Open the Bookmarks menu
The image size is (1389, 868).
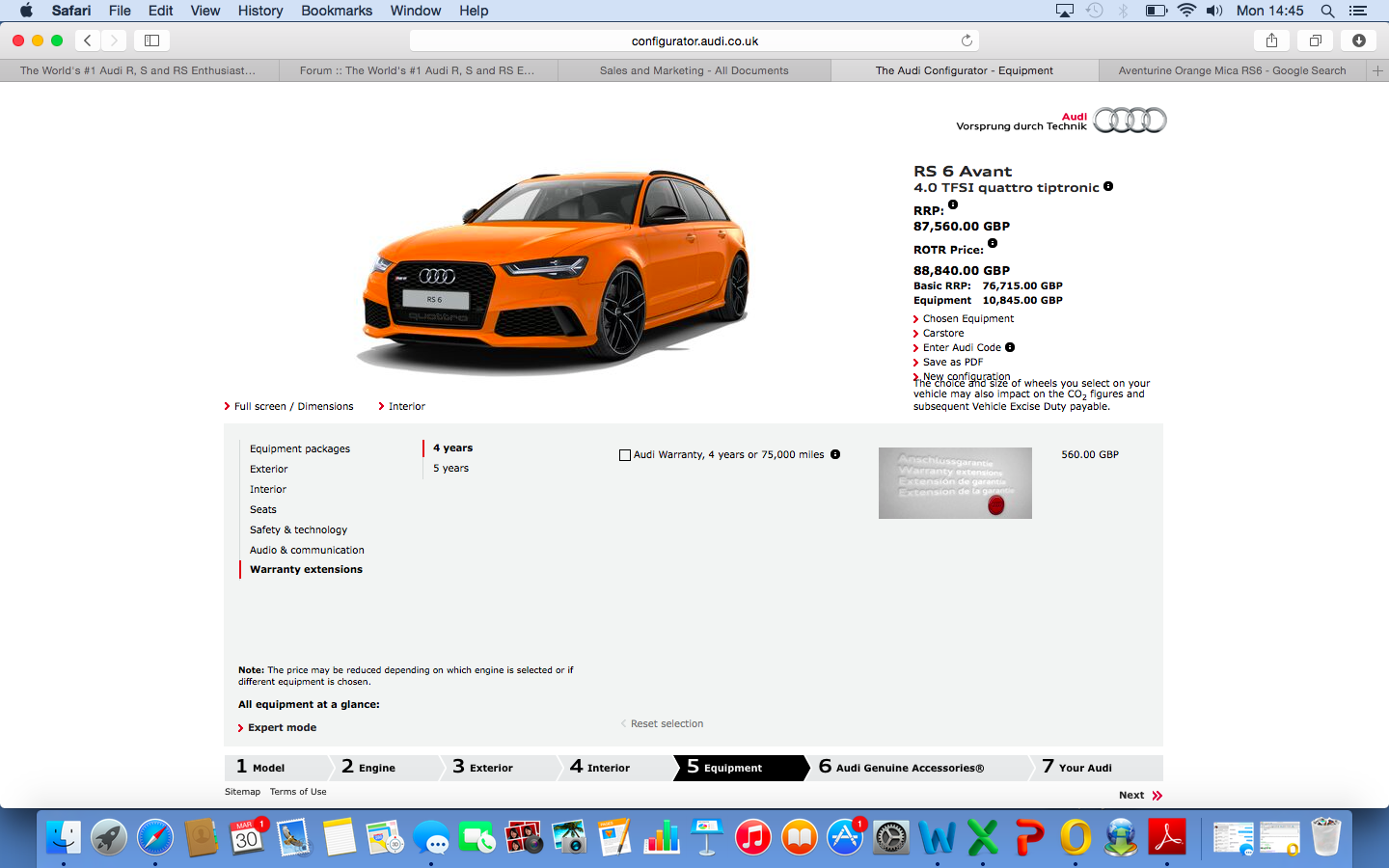point(337,11)
